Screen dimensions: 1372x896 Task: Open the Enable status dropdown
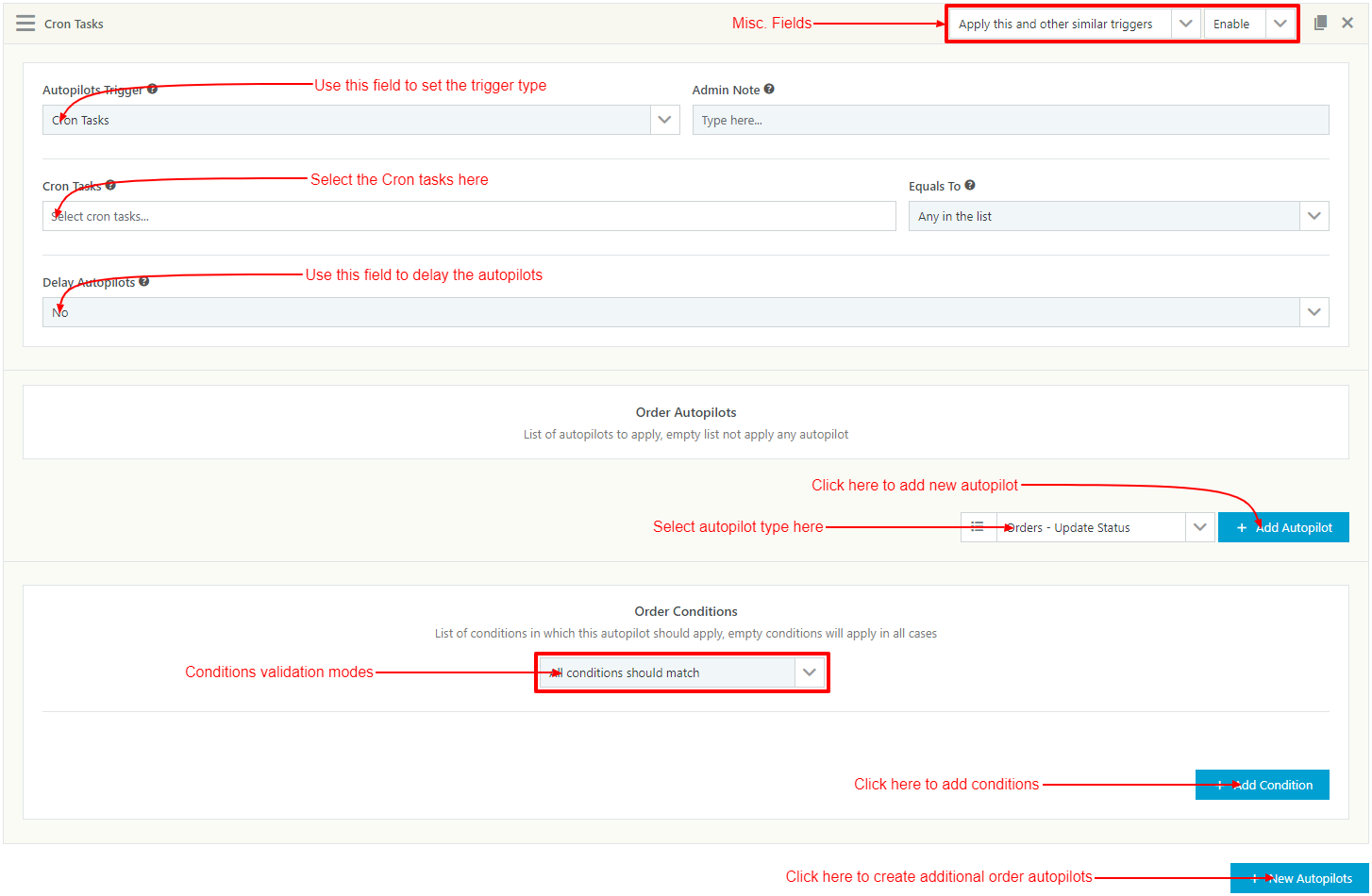(1248, 24)
